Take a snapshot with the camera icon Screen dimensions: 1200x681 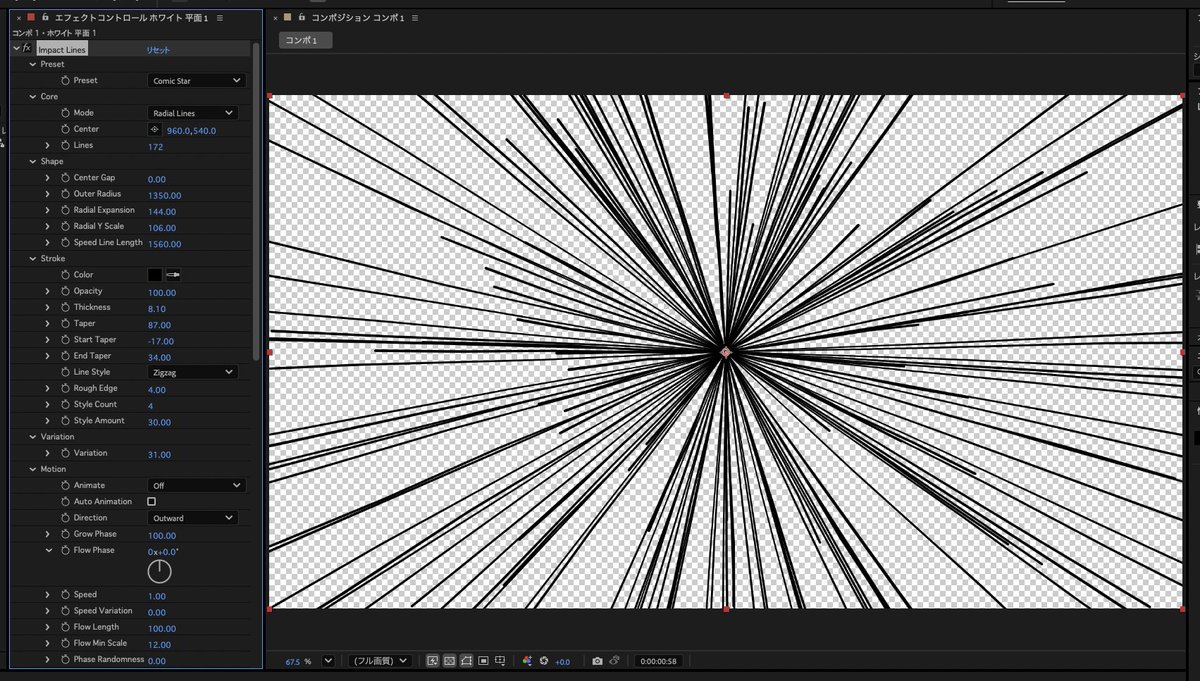(597, 661)
